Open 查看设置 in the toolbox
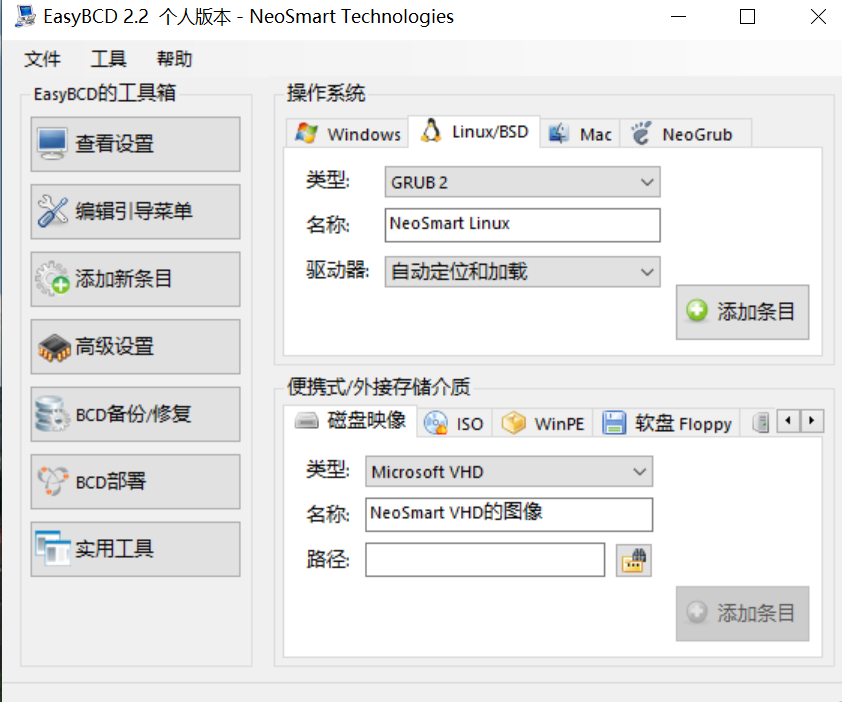The height and width of the screenshot is (702, 842). click(135, 144)
